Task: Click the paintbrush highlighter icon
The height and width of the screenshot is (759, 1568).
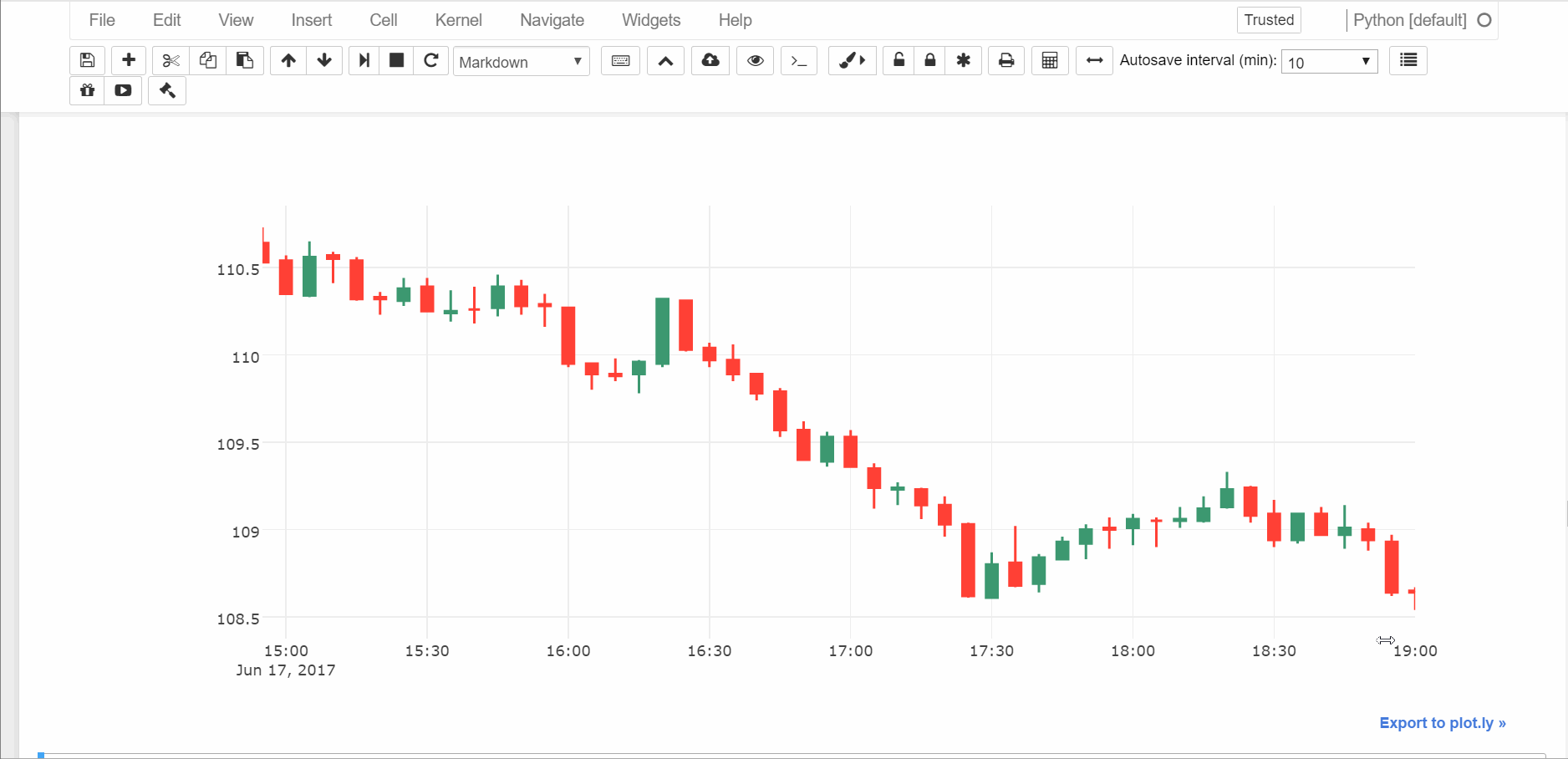Action: 852,60
